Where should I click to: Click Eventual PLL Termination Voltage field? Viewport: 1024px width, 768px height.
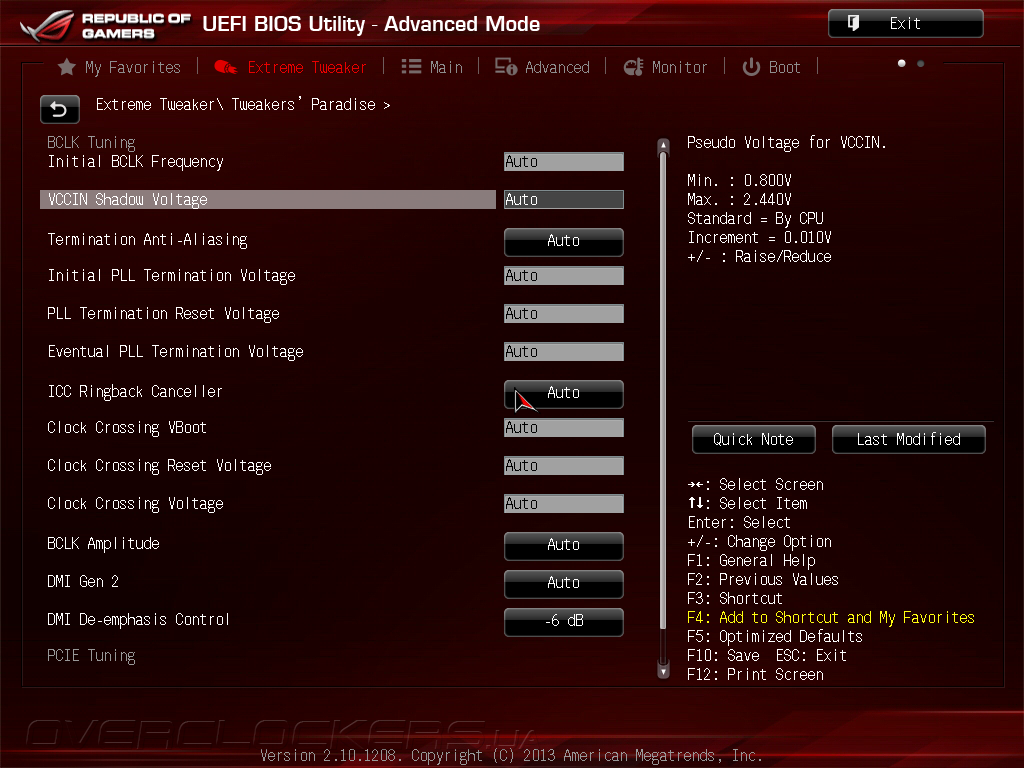pos(564,352)
